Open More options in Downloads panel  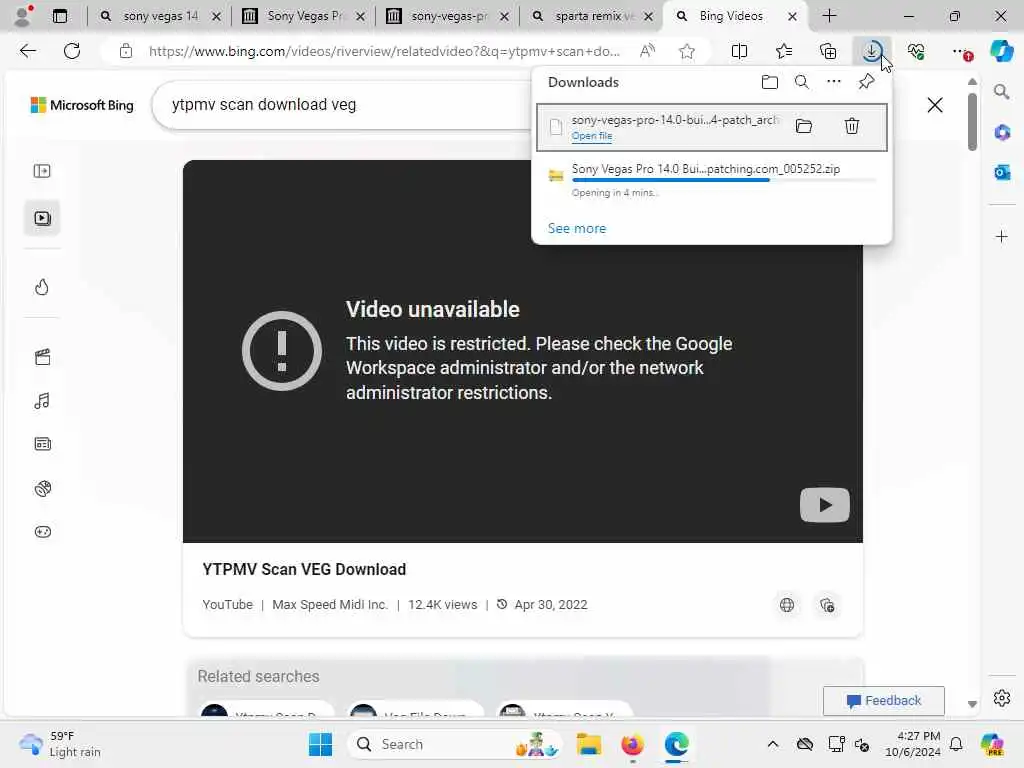833,82
